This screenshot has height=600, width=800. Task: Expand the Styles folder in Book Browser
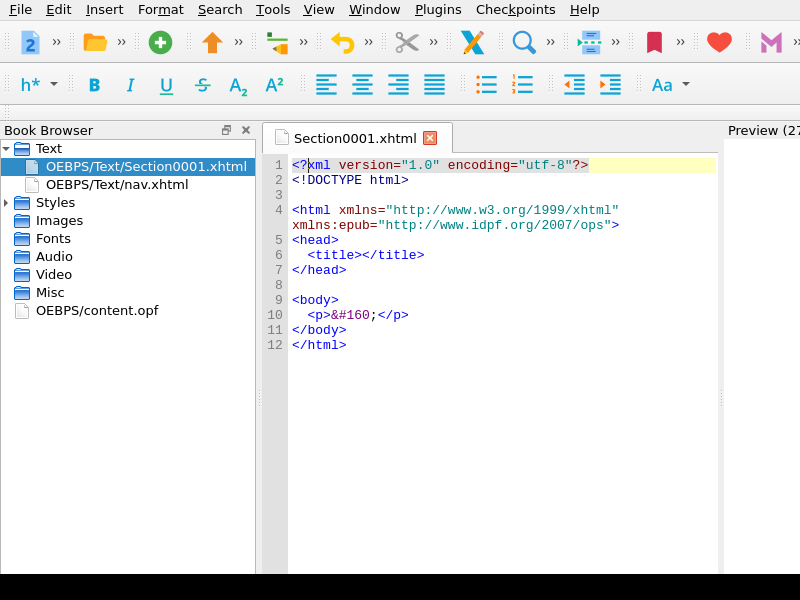tap(7, 202)
